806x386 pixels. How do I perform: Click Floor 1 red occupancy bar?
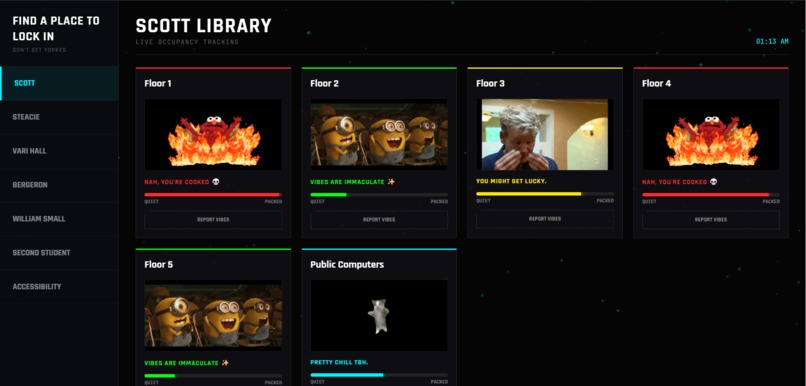tap(213, 195)
